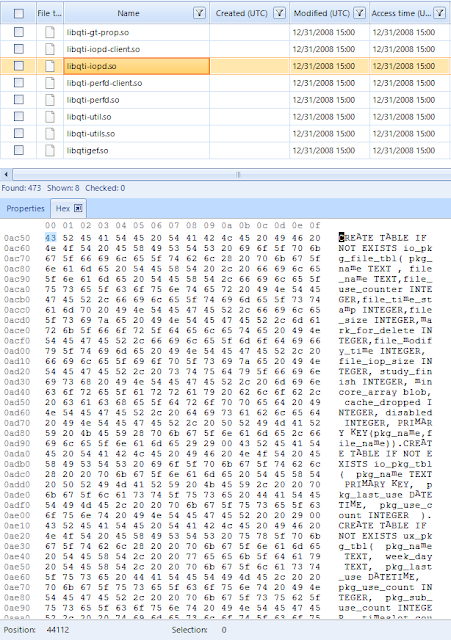Open the Modified (UTC) filter icon
The image size is (451, 640).
(359, 13)
